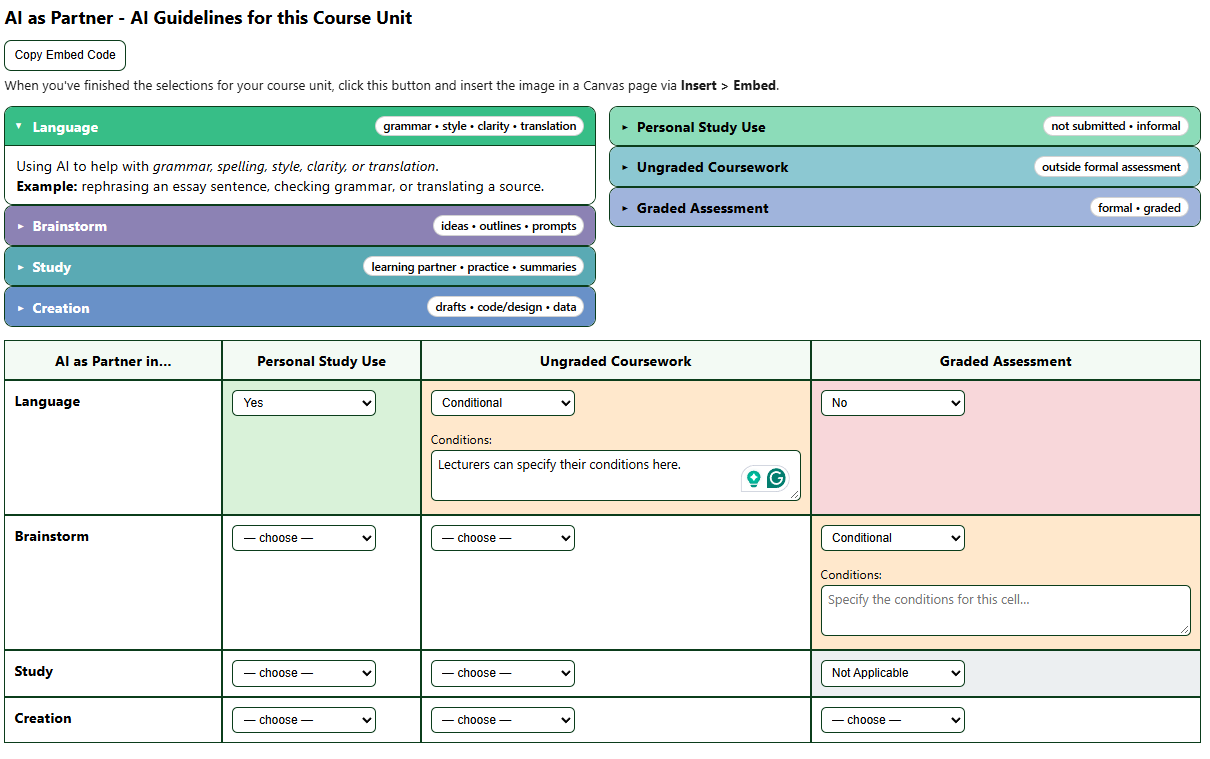This screenshot has height=759, width=1210.
Task: Expand the Creation accordion section
Action: pyautogui.click(x=300, y=308)
